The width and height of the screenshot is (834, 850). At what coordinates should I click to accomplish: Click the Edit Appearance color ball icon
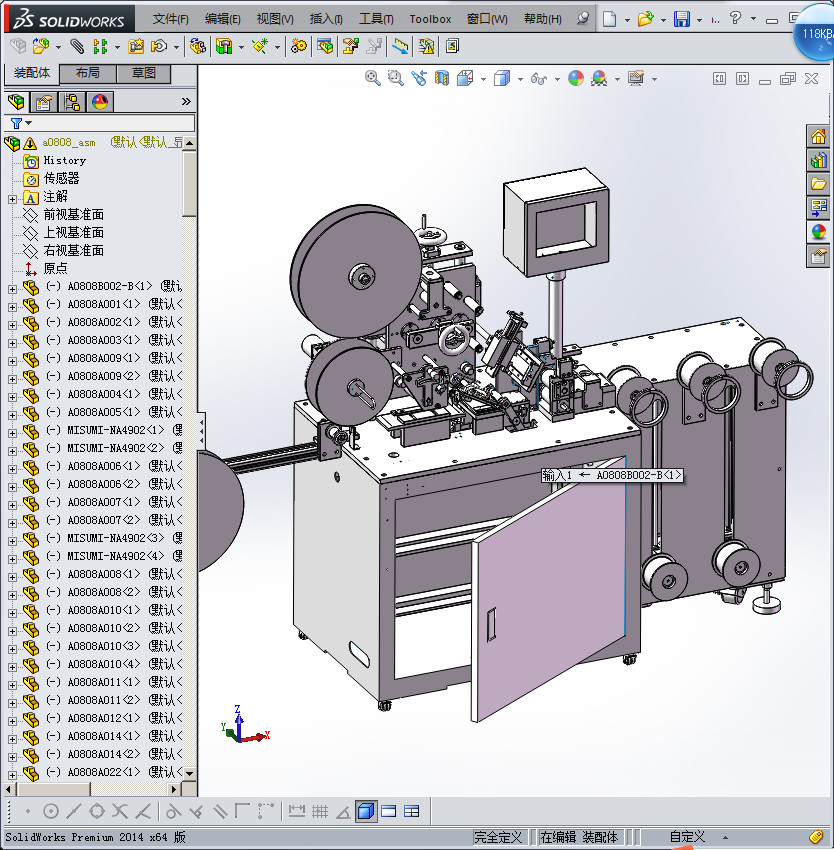tap(576, 78)
